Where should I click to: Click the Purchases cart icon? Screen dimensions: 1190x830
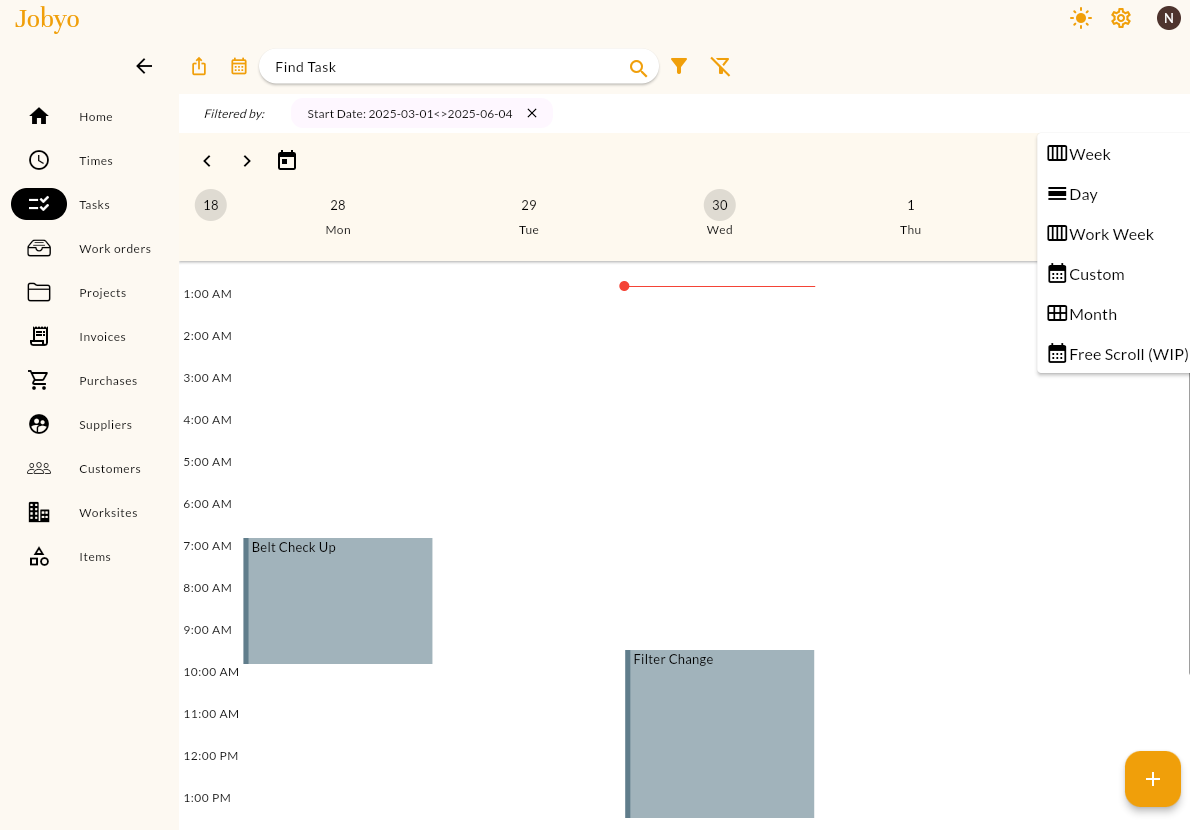(x=38, y=380)
